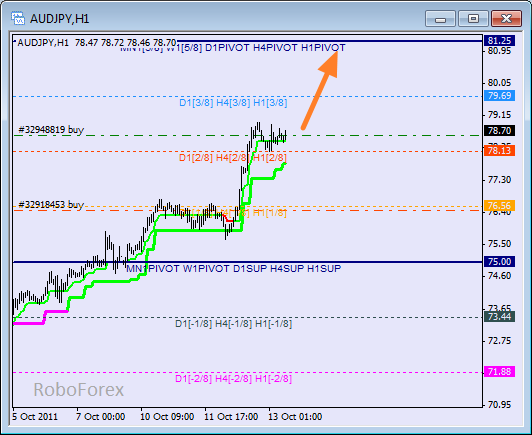
Task: Select the D1[-2/8] H4[-2/8] H1[-2/8] label
Action: click(x=233, y=379)
